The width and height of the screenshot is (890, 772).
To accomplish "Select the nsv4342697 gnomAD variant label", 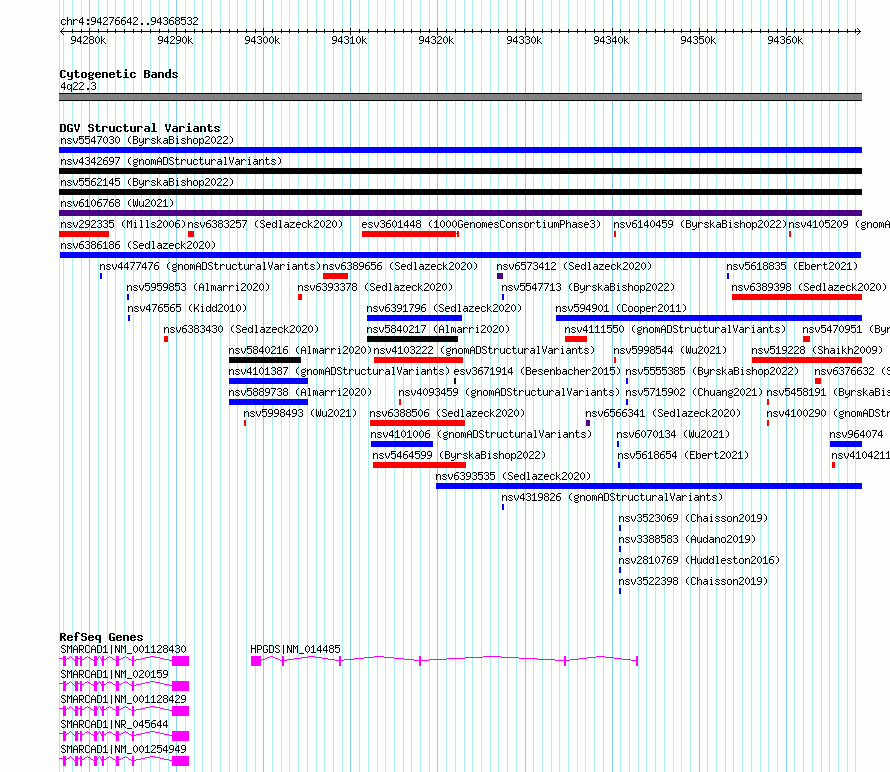I will pyautogui.click(x=171, y=161).
